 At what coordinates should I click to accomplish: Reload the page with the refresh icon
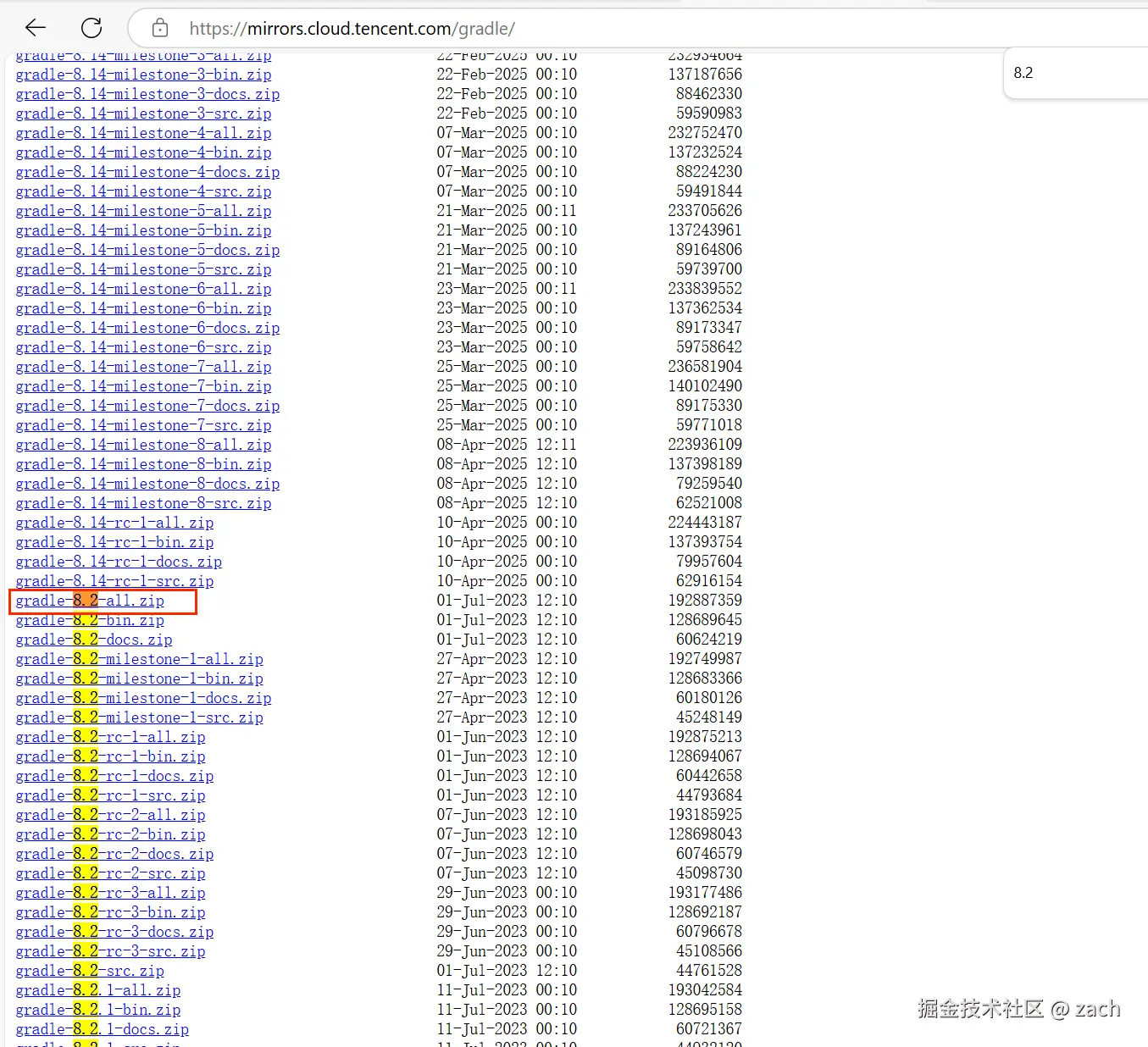point(92,28)
